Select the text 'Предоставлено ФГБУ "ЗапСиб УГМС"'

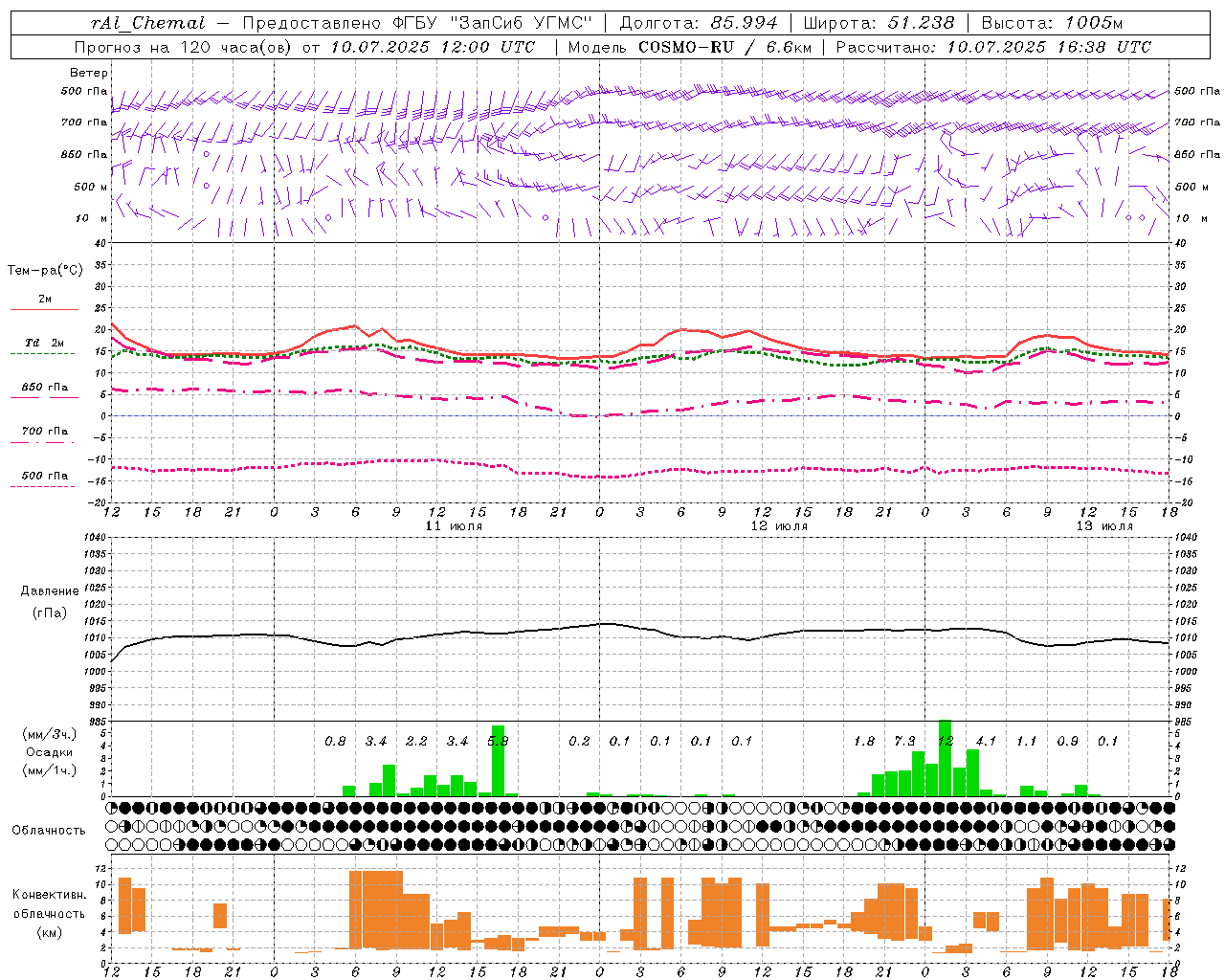pos(417,23)
